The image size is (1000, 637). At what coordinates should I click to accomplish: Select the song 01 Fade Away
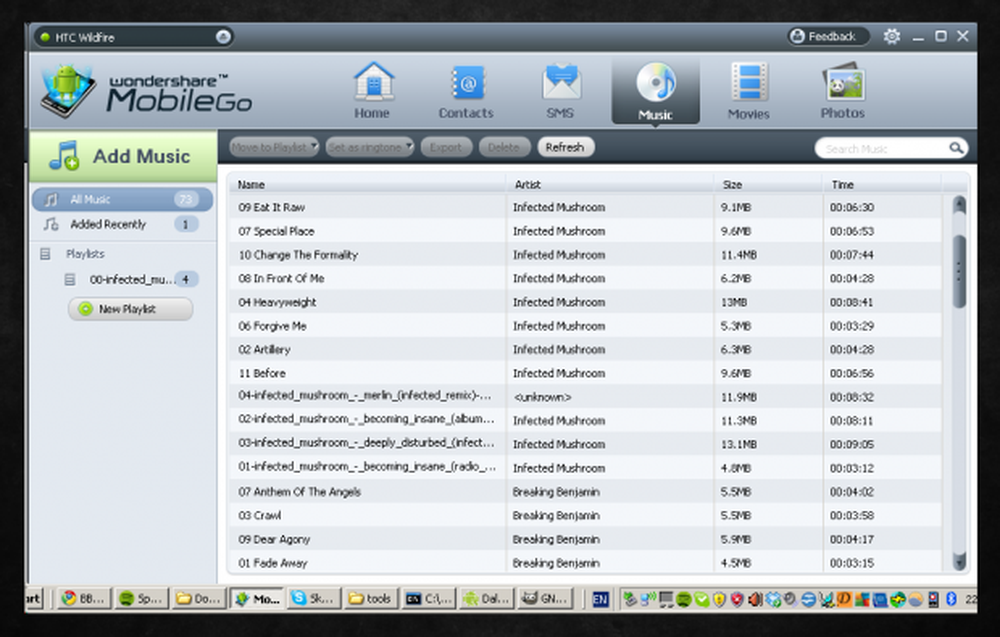click(x=585, y=562)
